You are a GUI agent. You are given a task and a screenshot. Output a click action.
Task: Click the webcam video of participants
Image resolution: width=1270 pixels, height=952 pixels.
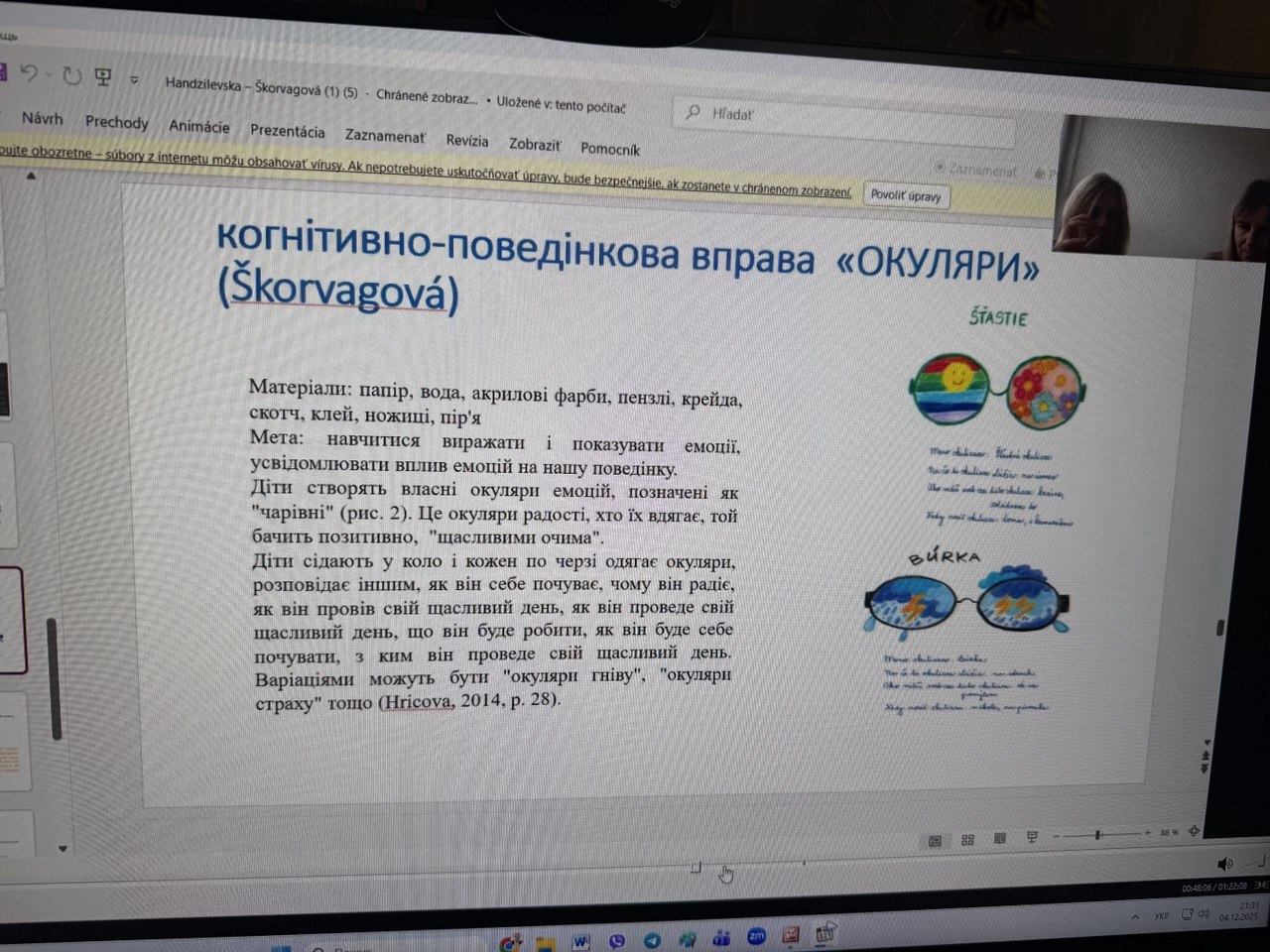pyautogui.click(x=1160, y=187)
